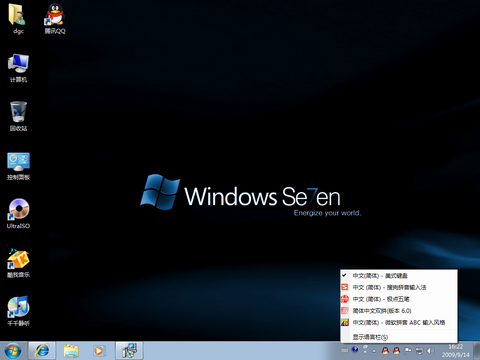Open the 16:22 clock and date

[x=455, y=351]
